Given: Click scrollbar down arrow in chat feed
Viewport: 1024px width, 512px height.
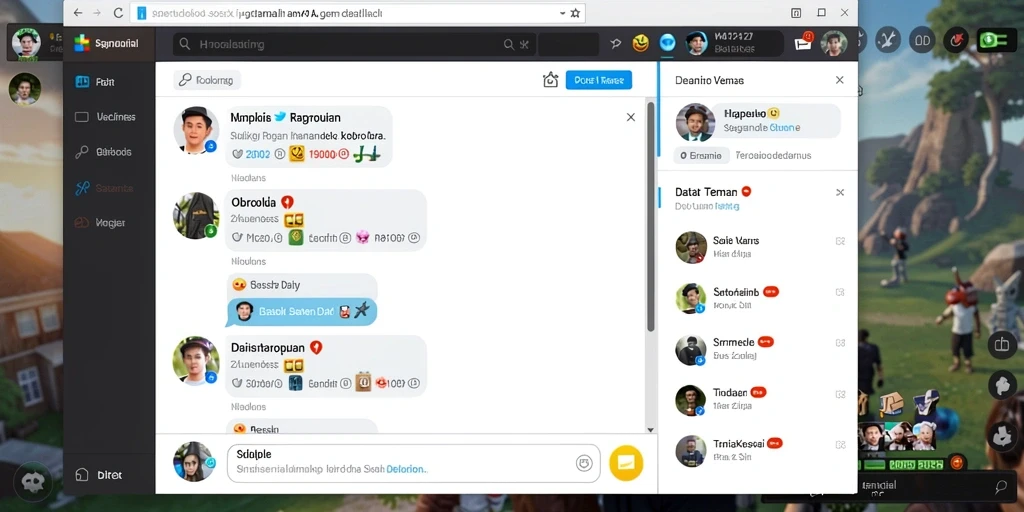Looking at the screenshot, I should pos(650,429).
